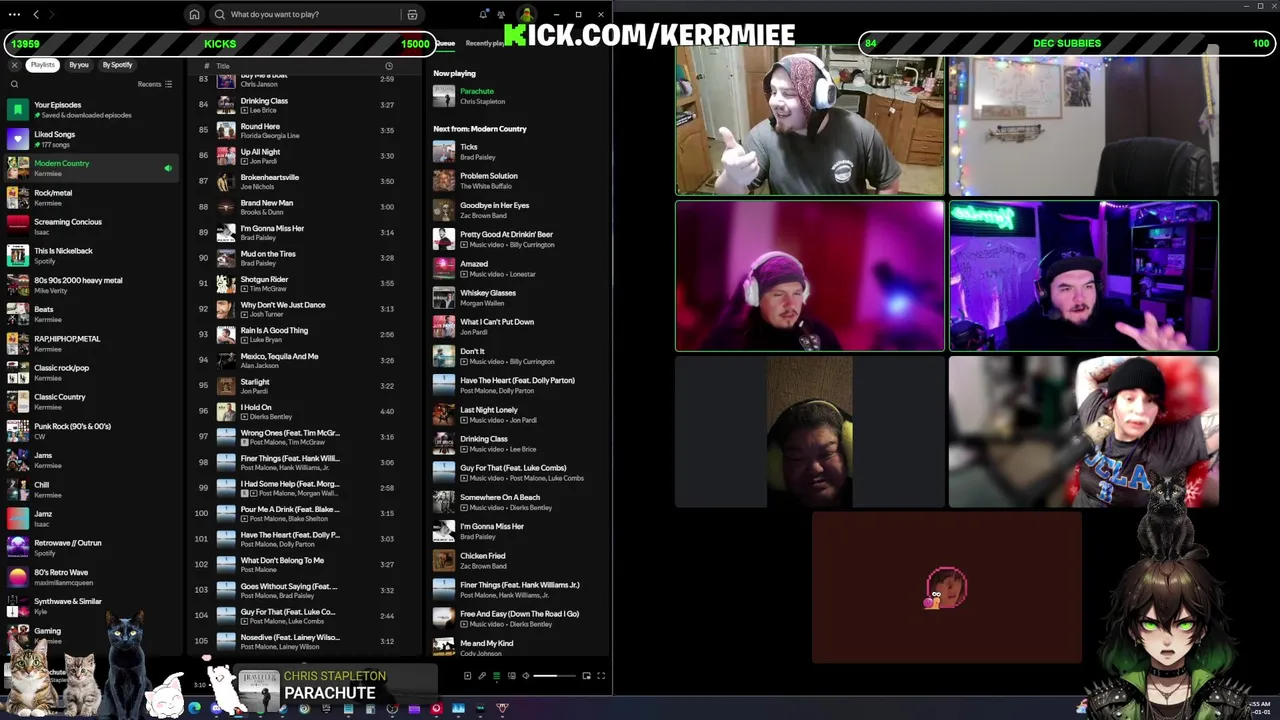Image resolution: width=1280 pixels, height=720 pixels.
Task: Adjust the Spotify volume slider
Action: point(555,676)
